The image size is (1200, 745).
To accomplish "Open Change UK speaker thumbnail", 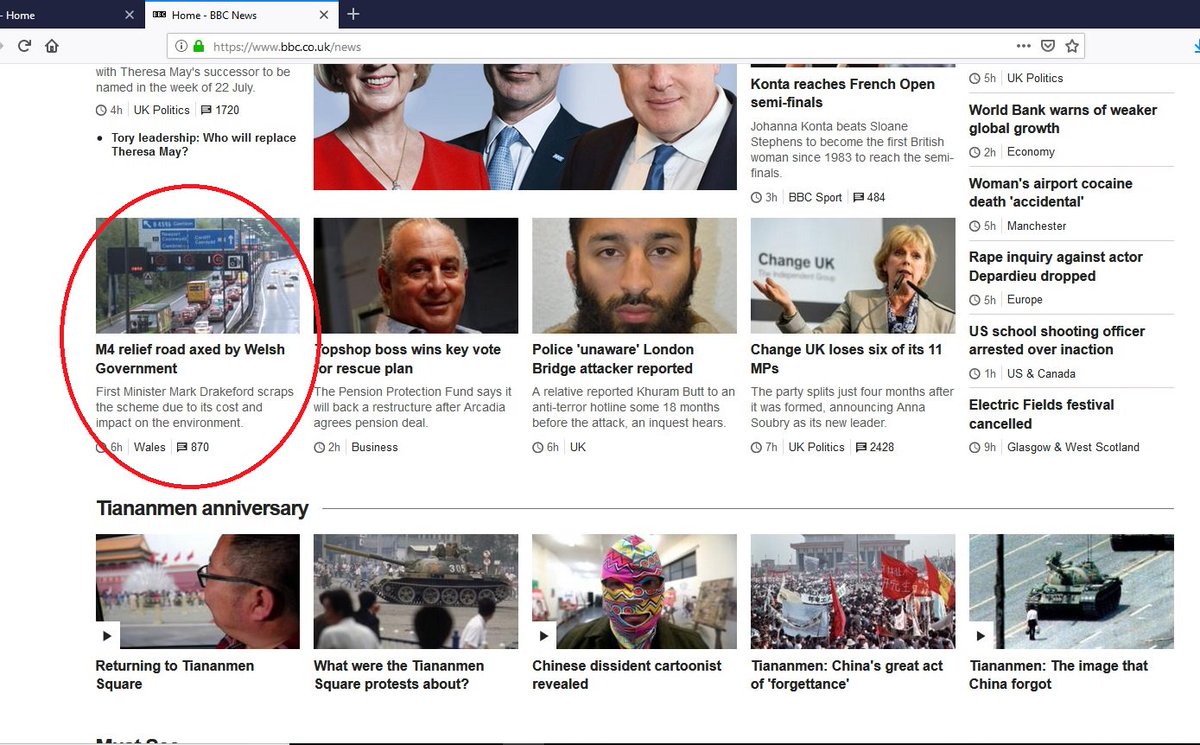I will pos(853,276).
